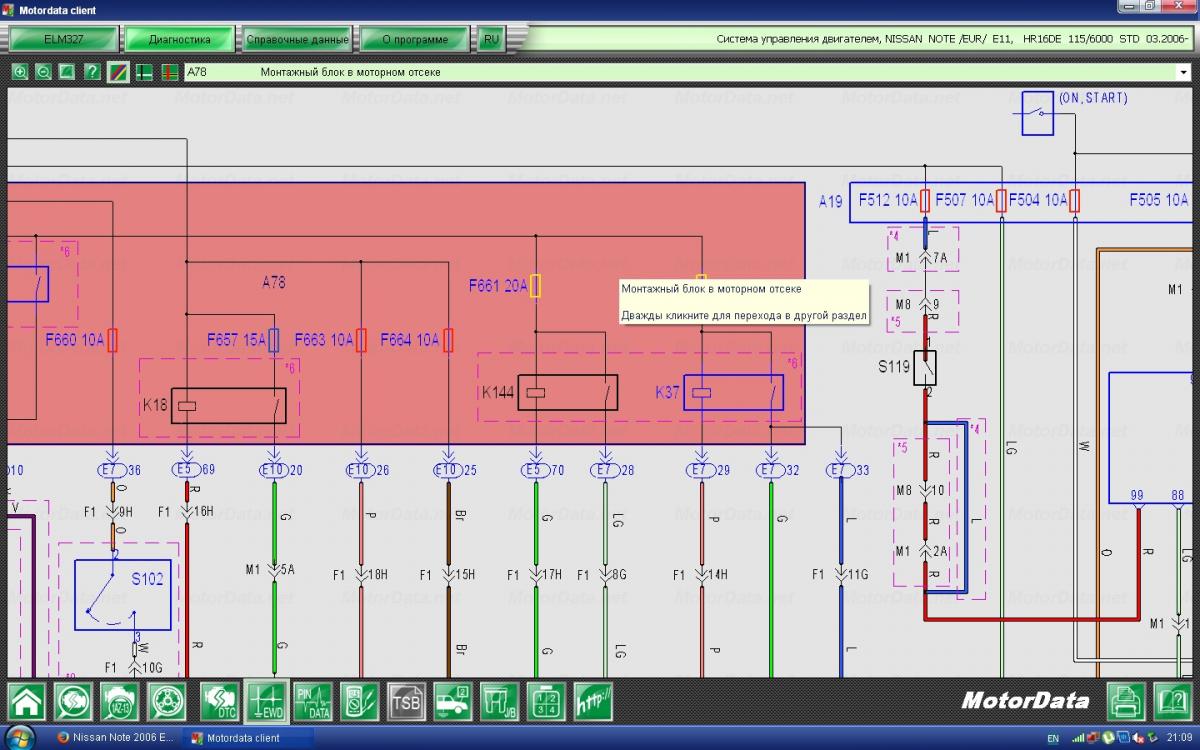1200x750 pixels.
Task: Toggle the red-yellow crosshair highlight icon
Action: coord(169,72)
